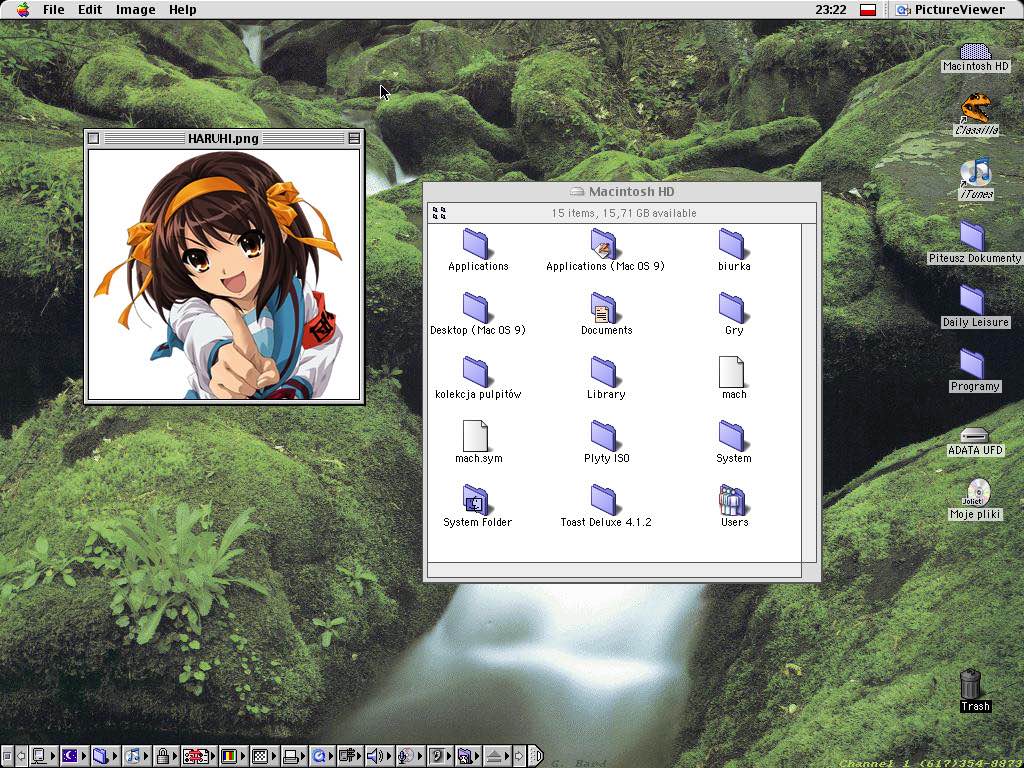Select the iTunes desktop alias
The image size is (1024, 768).
coord(976,179)
